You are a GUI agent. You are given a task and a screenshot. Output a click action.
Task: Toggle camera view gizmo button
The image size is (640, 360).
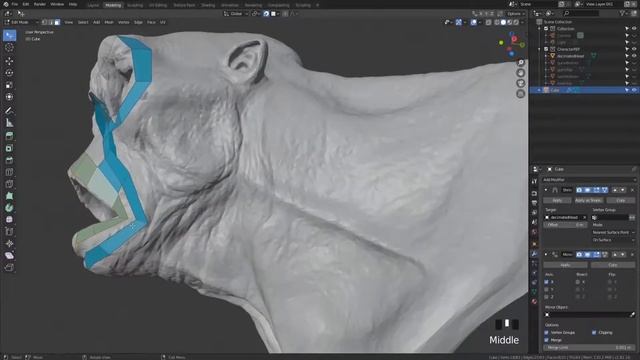click(520, 83)
